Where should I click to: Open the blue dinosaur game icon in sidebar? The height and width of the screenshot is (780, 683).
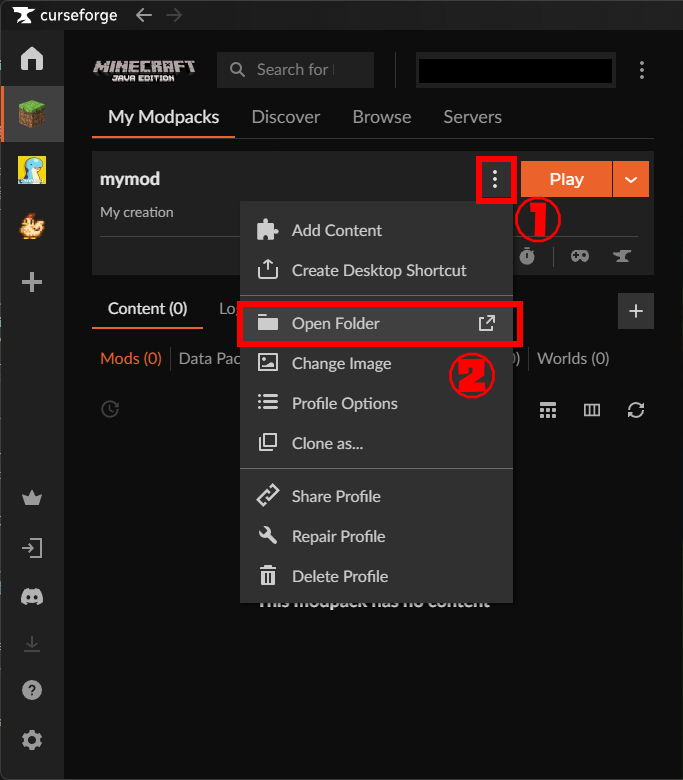pyautogui.click(x=32, y=170)
